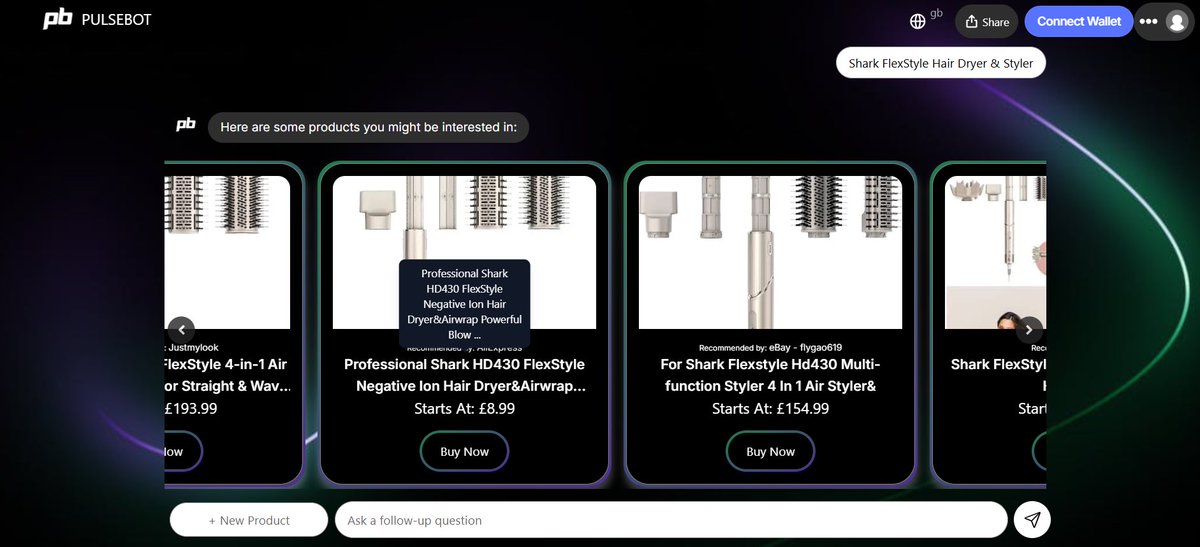Click the Shark FlexStyle Hair Dryer & Styler query bubble
The height and width of the screenshot is (547, 1200).
(x=941, y=63)
